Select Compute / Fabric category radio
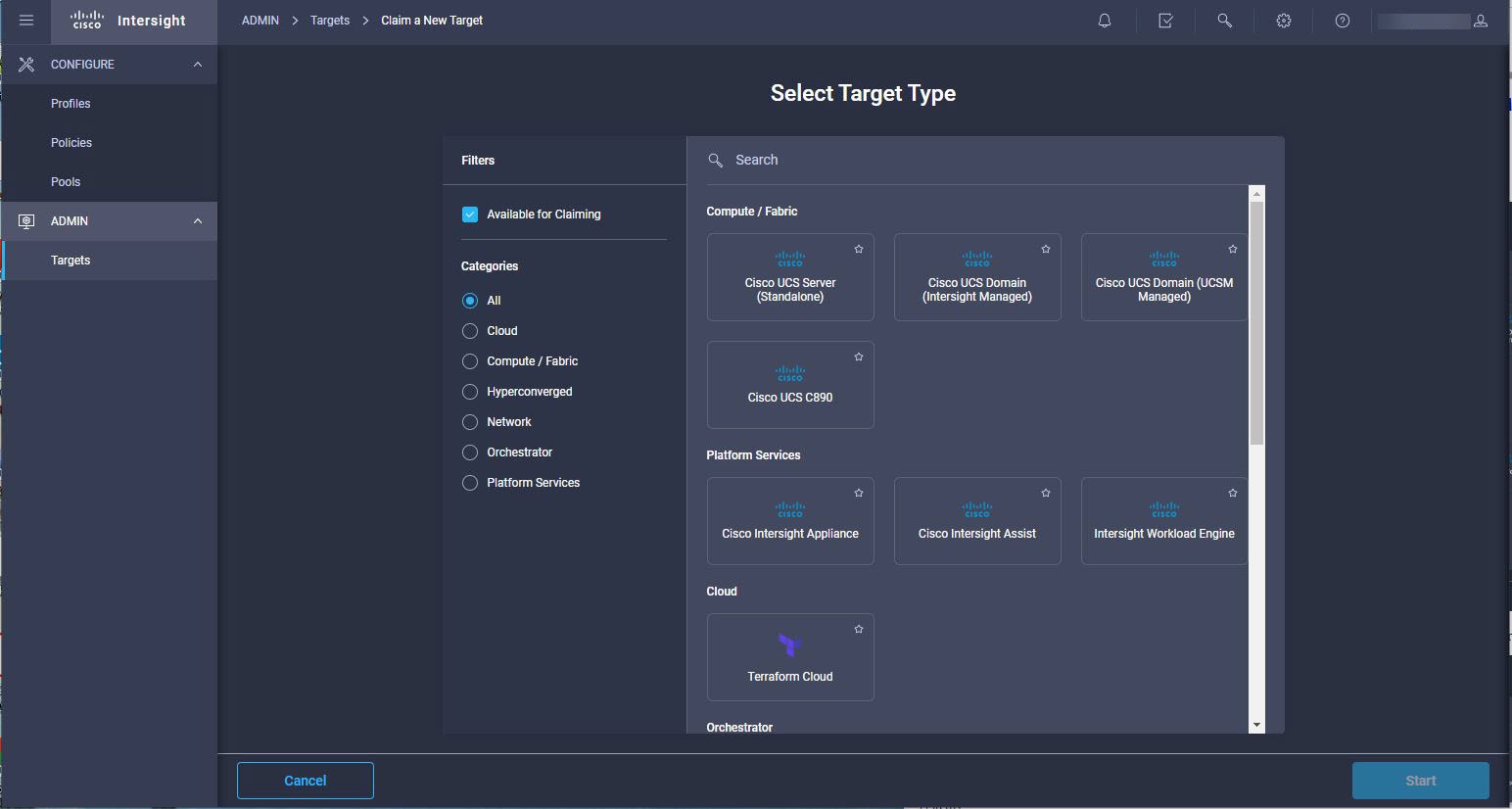 tap(470, 361)
